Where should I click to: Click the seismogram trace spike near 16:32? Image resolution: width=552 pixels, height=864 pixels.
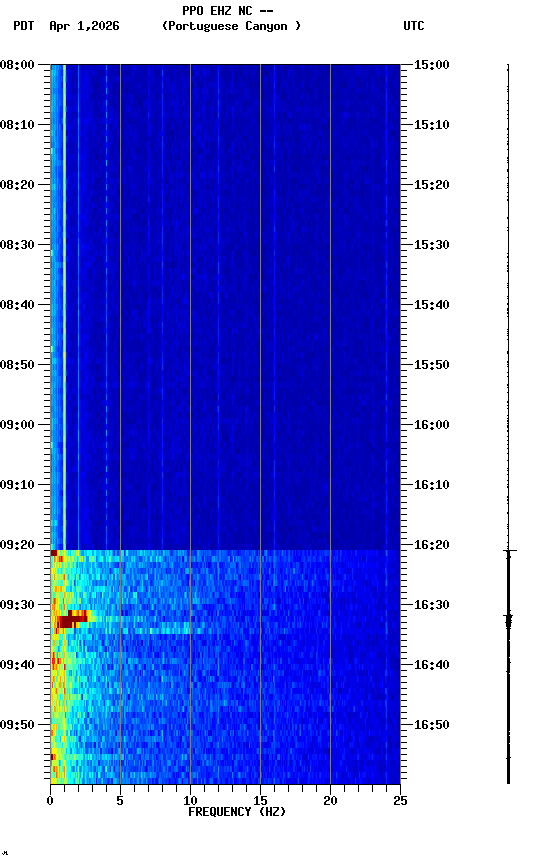pyautogui.click(x=508, y=621)
